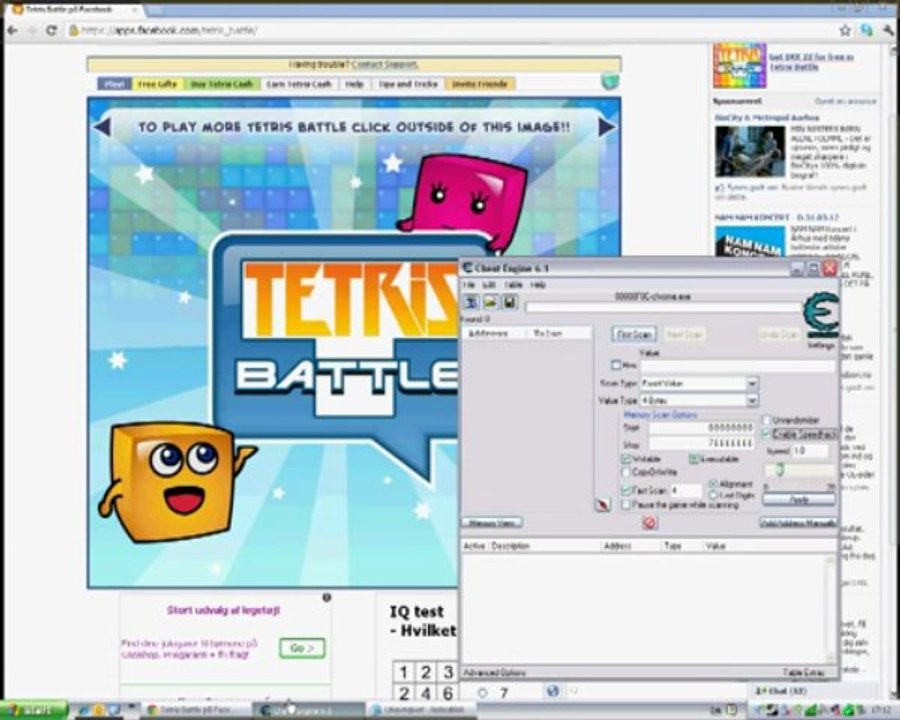Click the Memory View button
This screenshot has height=720, width=900.
coord(492,522)
